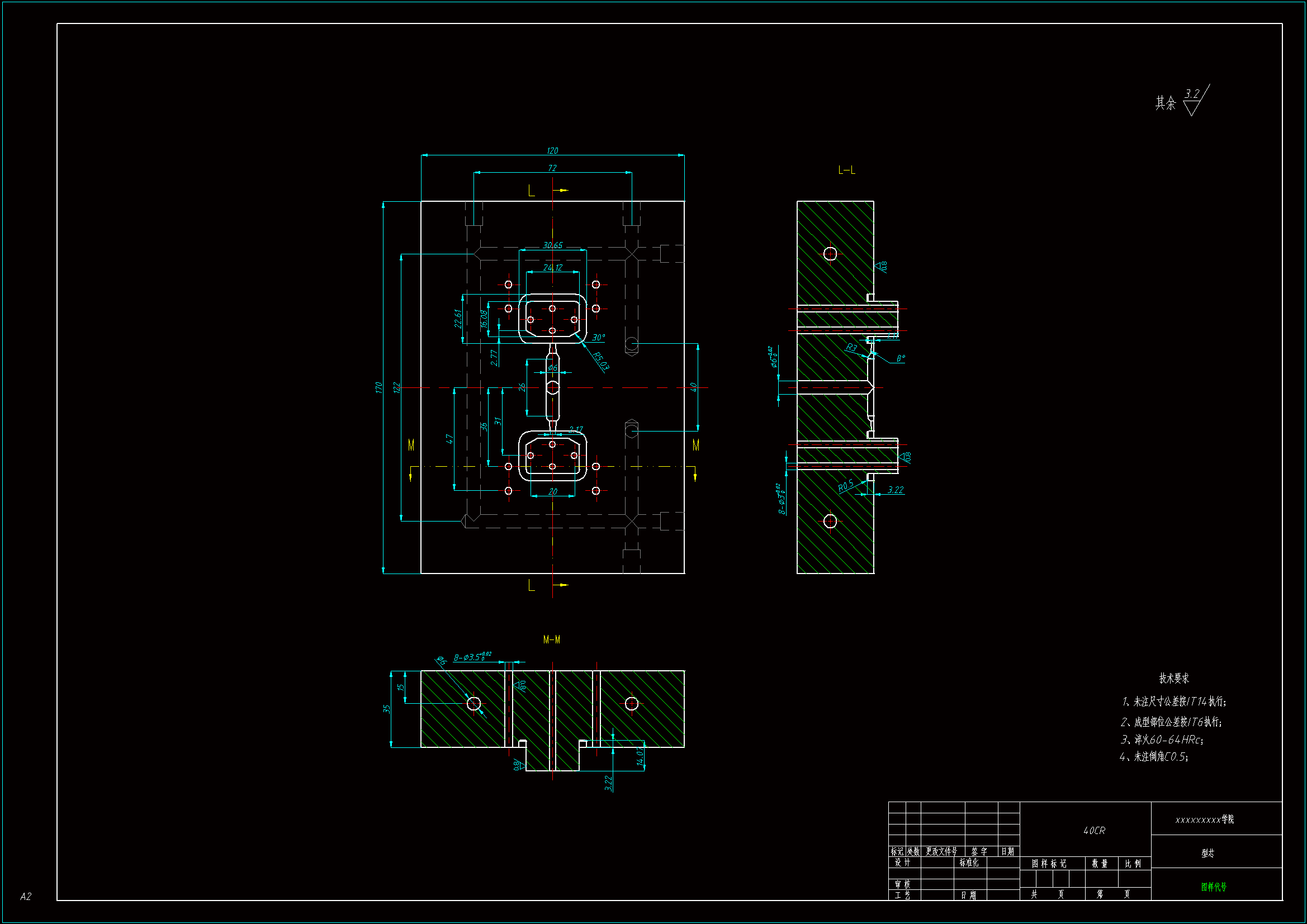Click the R5.03 radius annotation

point(600,362)
